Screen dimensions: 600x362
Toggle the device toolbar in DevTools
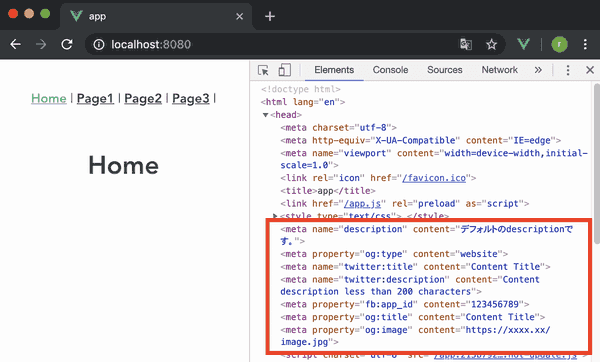pos(284,70)
